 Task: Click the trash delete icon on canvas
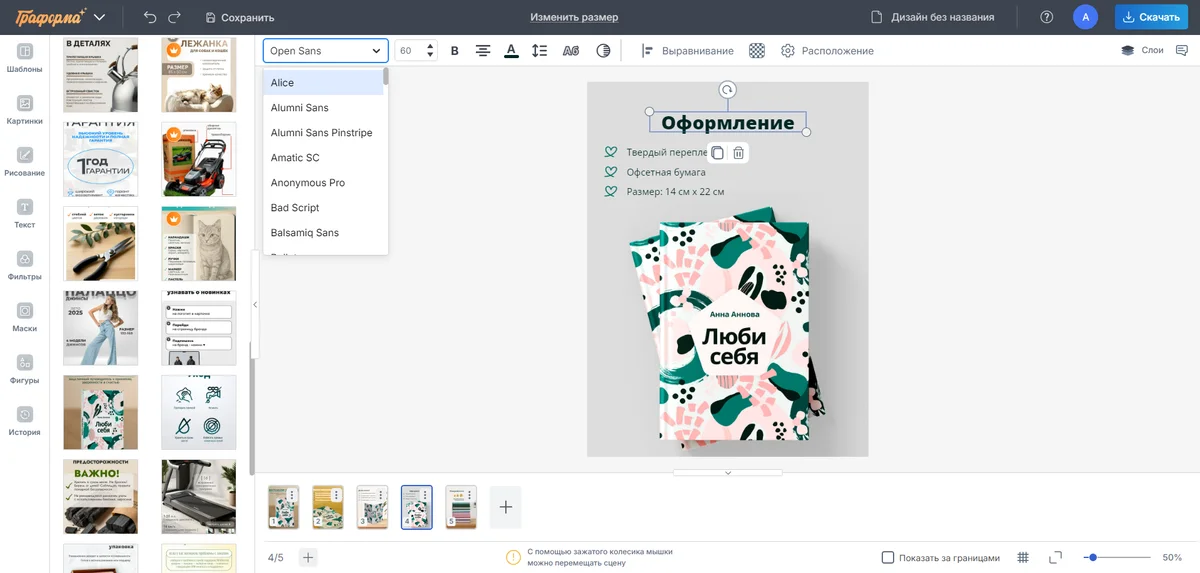pyautogui.click(x=738, y=153)
